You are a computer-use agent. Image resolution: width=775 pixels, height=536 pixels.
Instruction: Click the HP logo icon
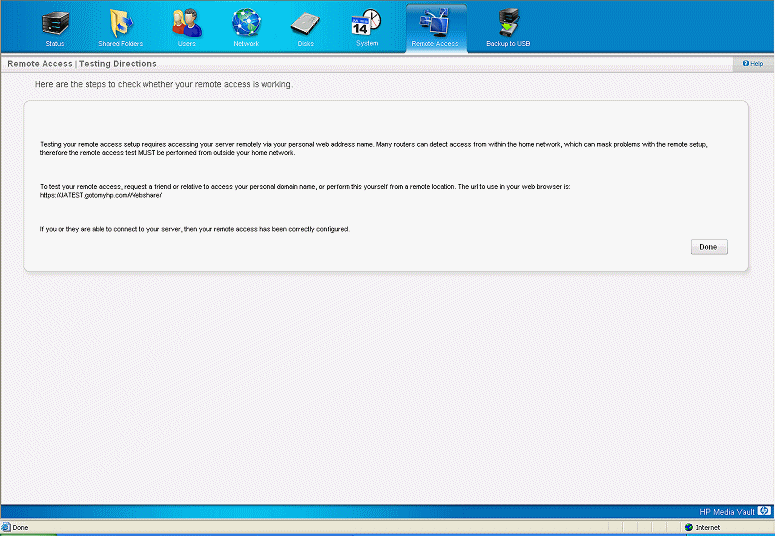(764, 510)
